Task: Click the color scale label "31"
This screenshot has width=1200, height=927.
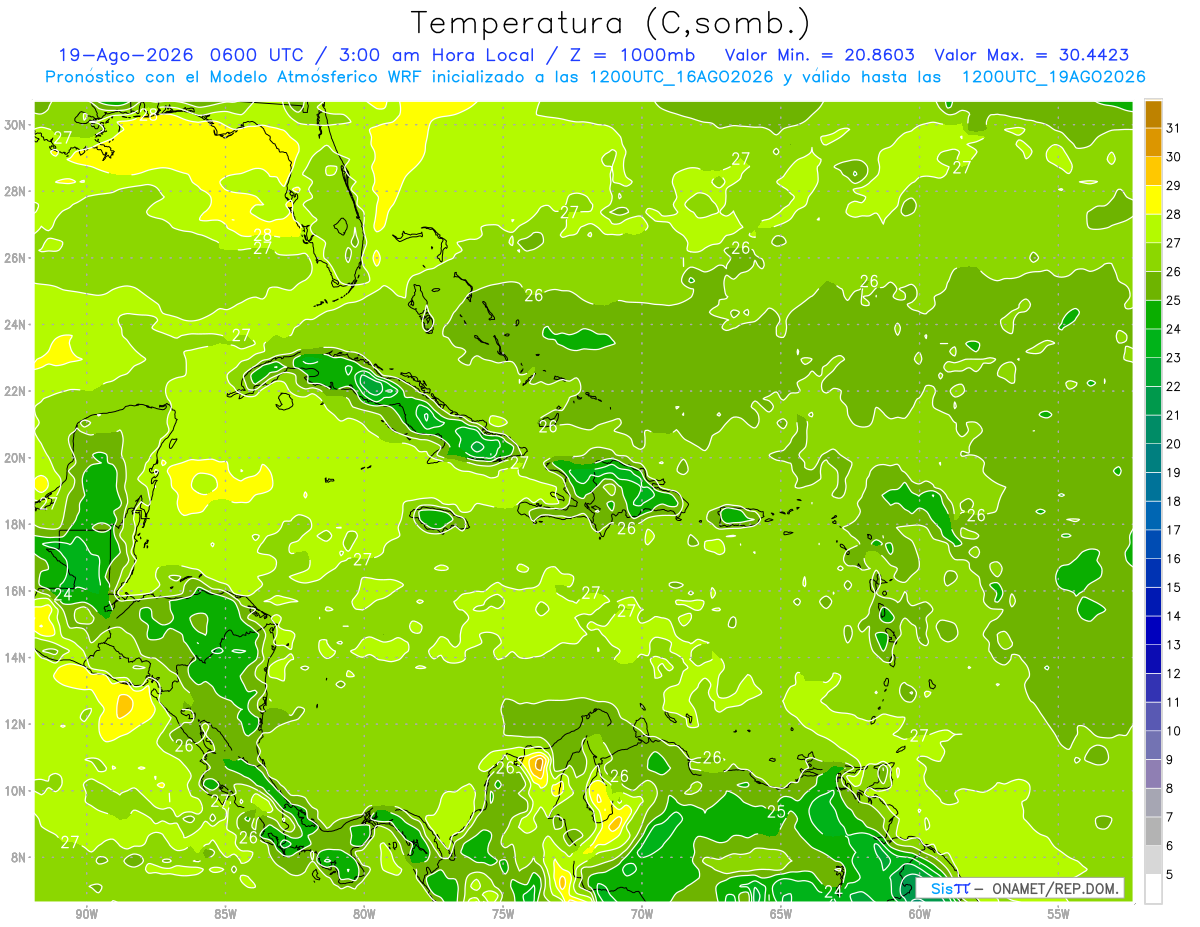Action: 1173,128
